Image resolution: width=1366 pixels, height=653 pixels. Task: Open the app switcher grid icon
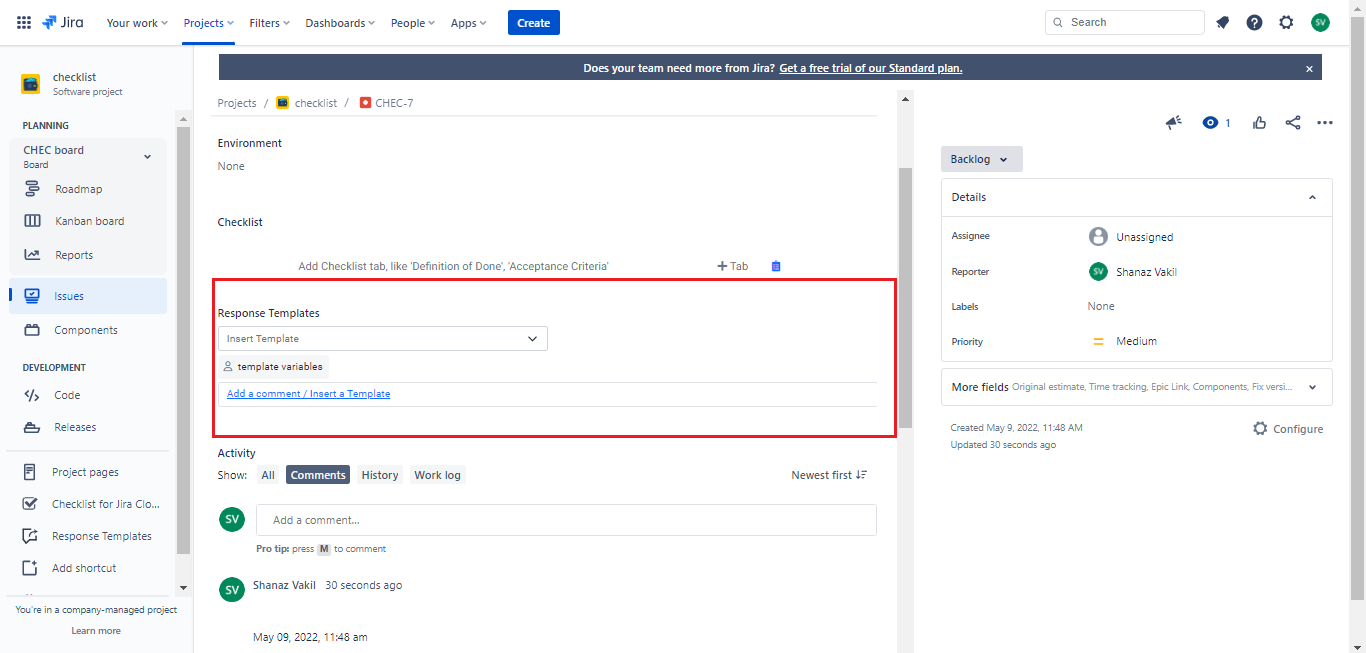24,22
